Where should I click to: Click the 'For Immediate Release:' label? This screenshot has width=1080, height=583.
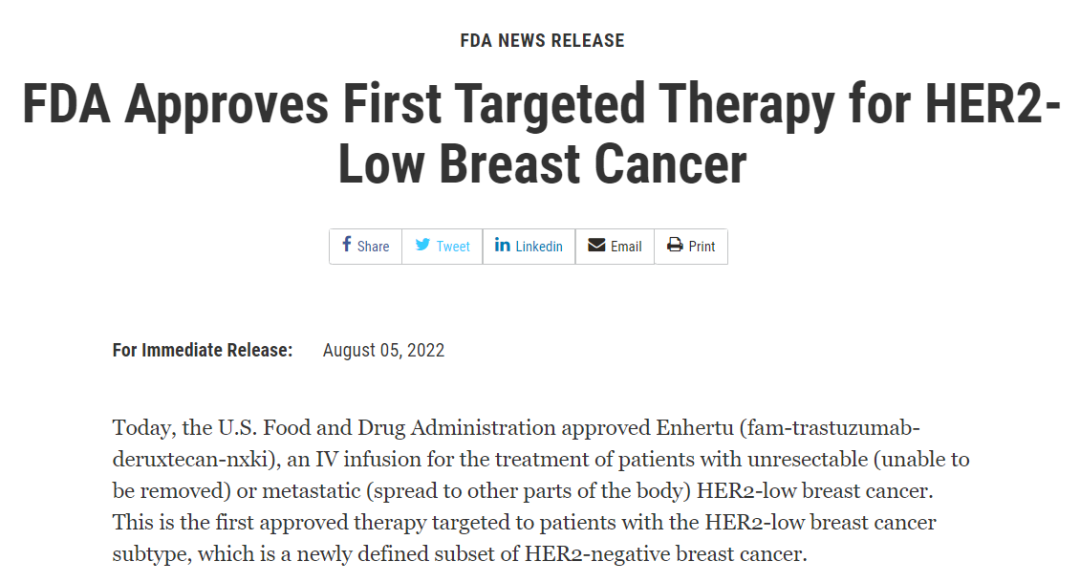pyautogui.click(x=202, y=350)
